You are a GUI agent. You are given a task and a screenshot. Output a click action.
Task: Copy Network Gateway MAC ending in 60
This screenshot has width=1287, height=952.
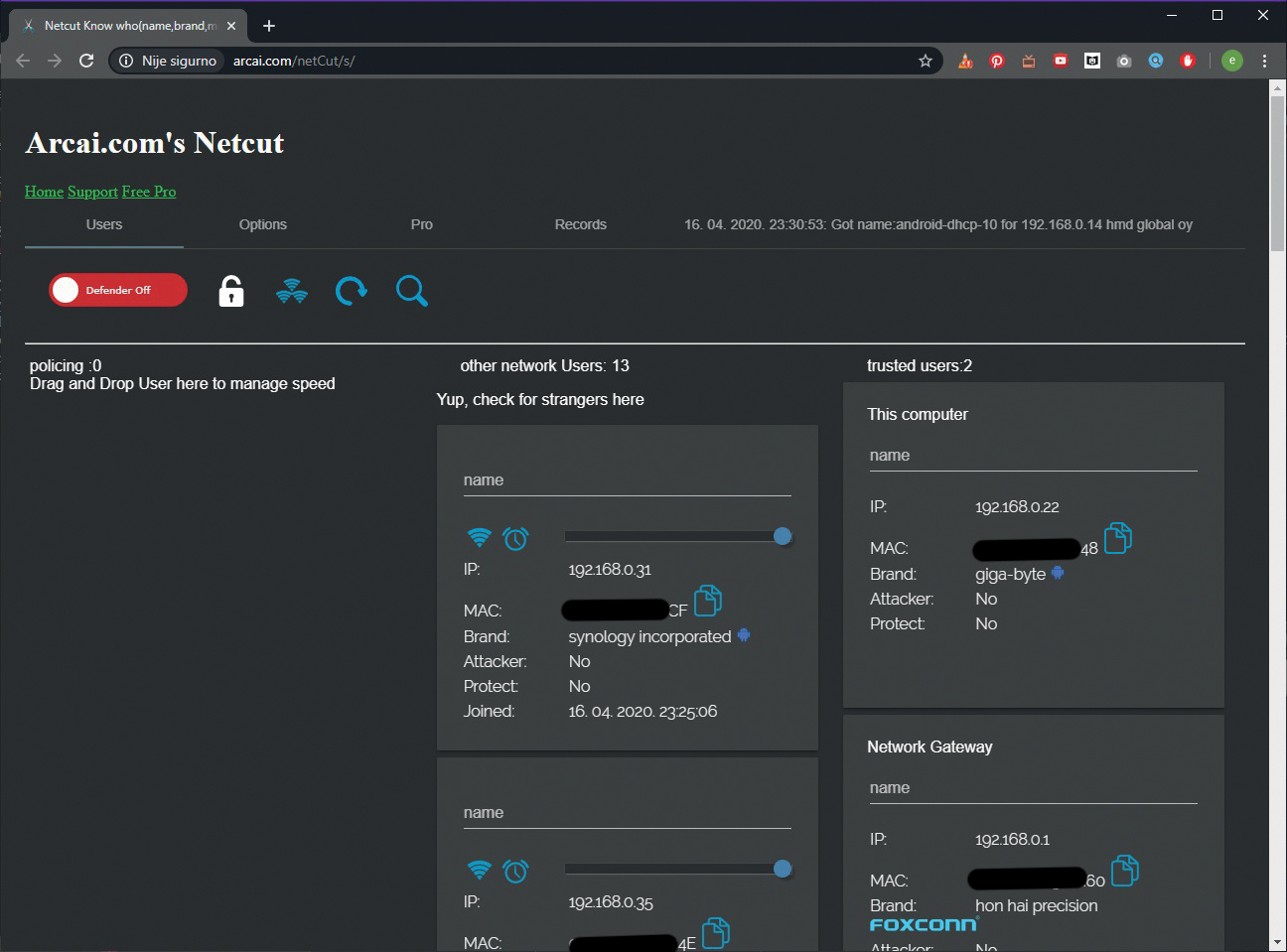pyautogui.click(x=1124, y=870)
